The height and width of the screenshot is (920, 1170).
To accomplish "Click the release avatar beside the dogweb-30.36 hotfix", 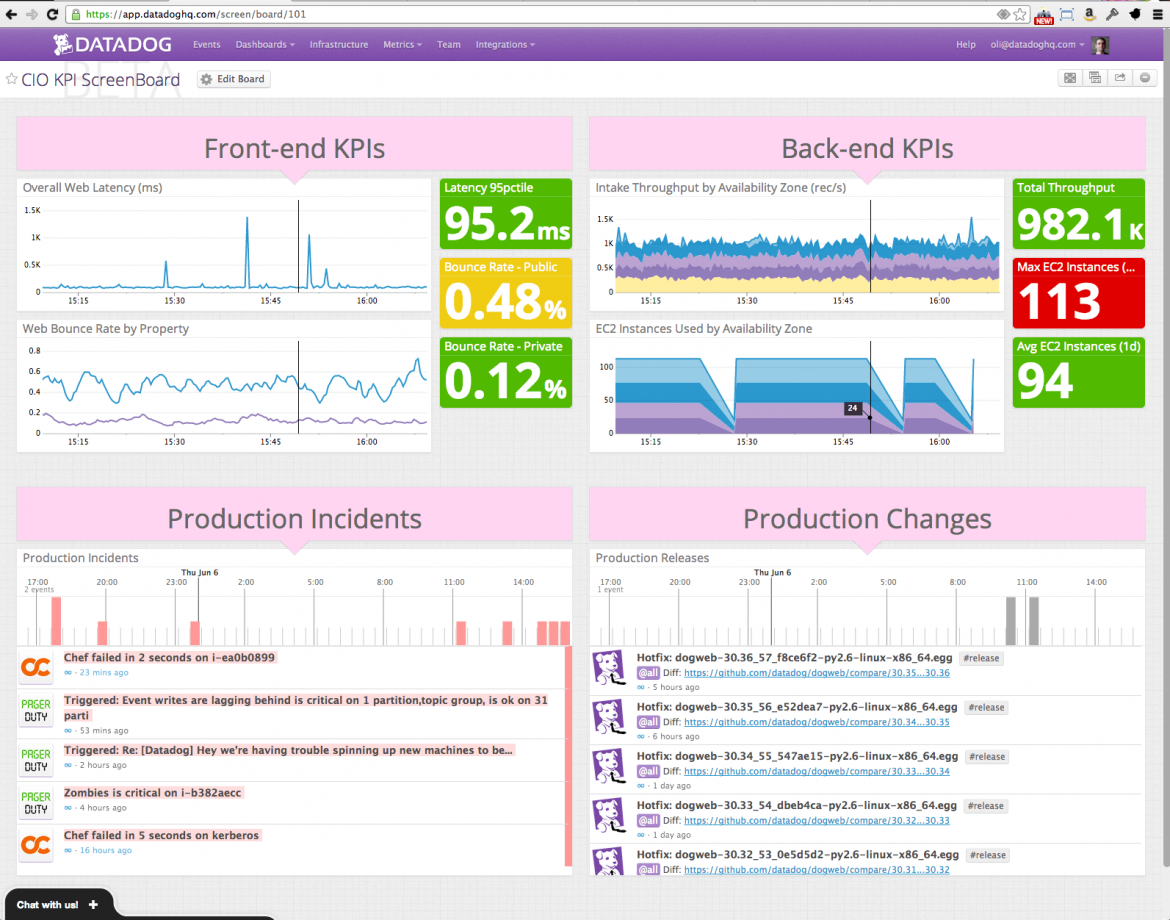I will 609,668.
